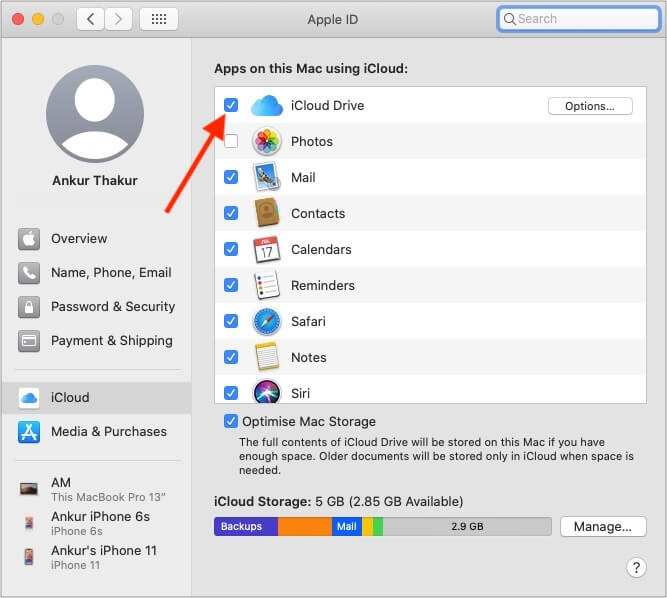The width and height of the screenshot is (667, 598).
Task: Click the Mail stamp icon
Action: point(267,177)
